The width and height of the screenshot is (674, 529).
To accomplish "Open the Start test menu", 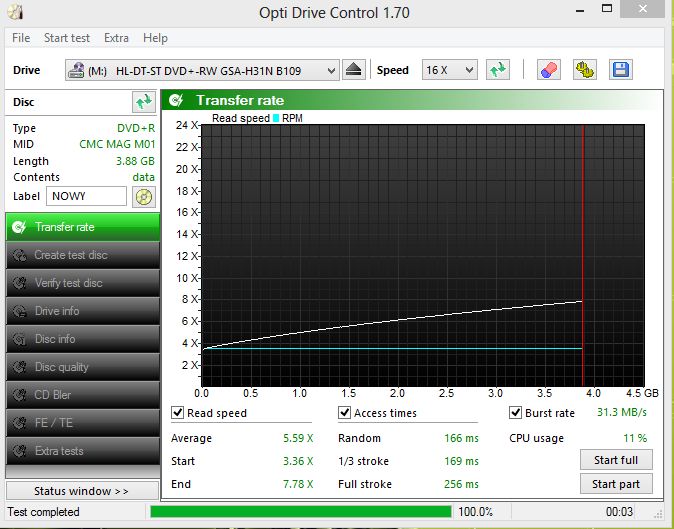I will [67, 38].
